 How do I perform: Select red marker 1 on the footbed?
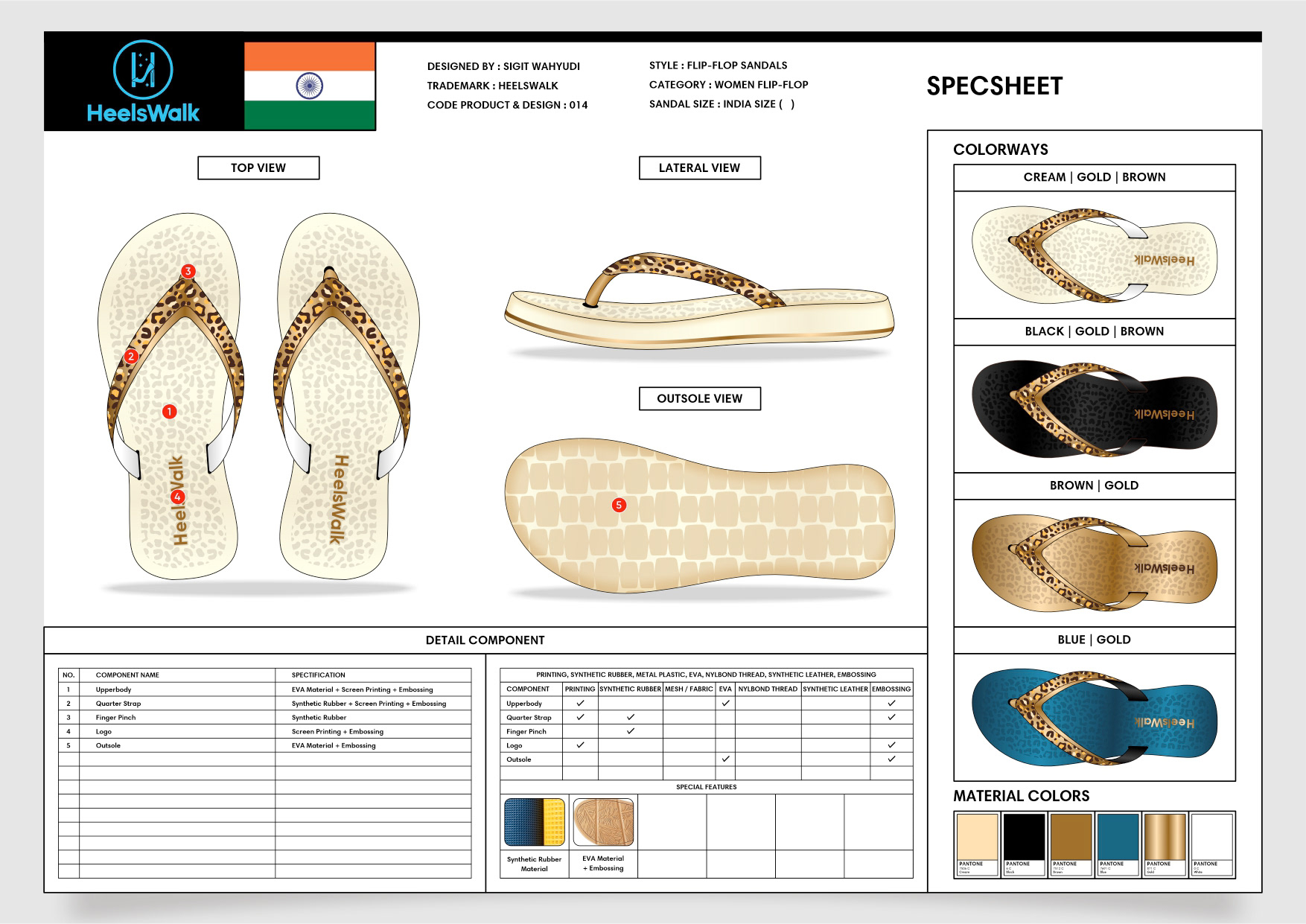(170, 411)
